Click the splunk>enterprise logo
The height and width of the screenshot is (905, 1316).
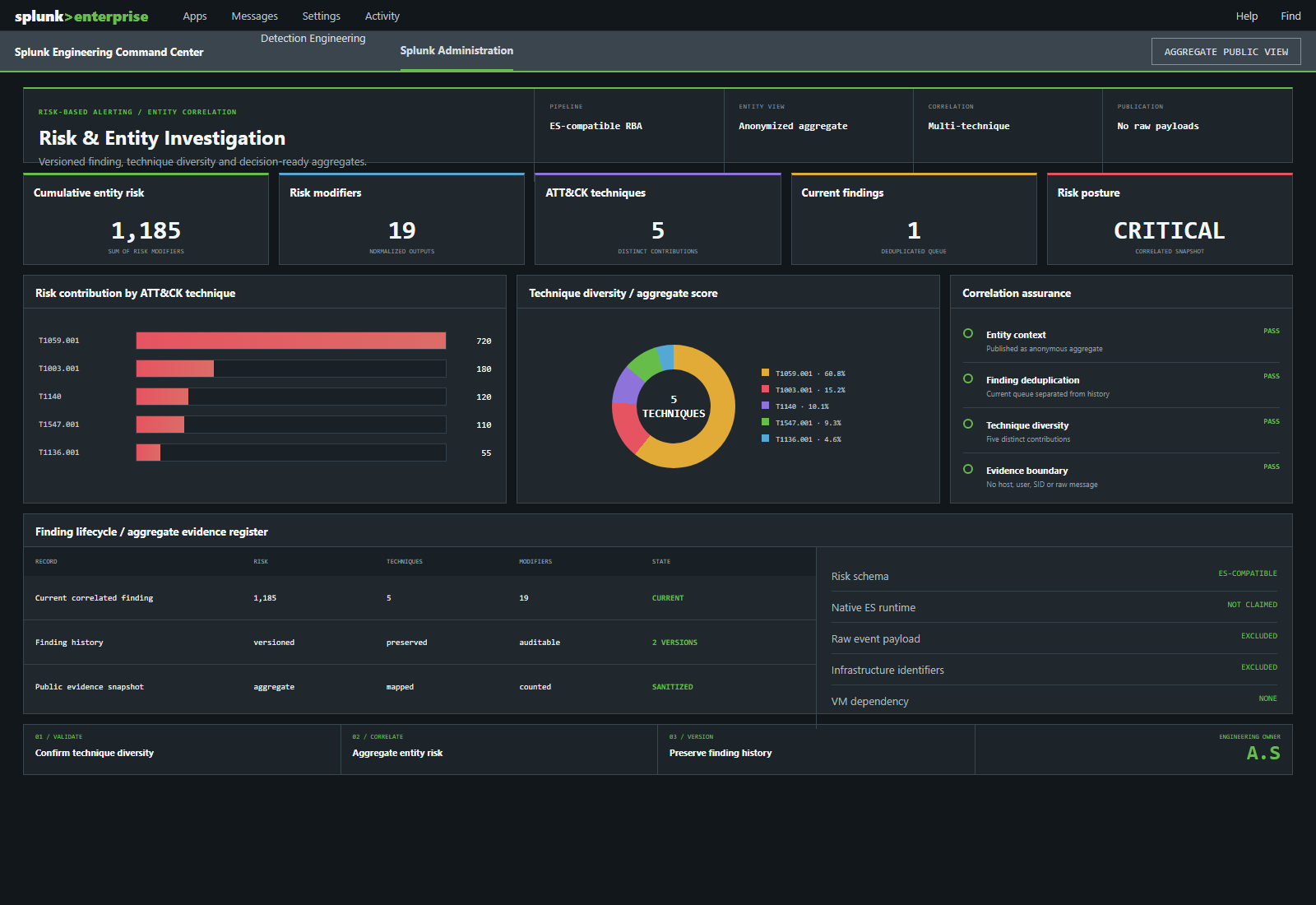pyautogui.click(x=81, y=16)
